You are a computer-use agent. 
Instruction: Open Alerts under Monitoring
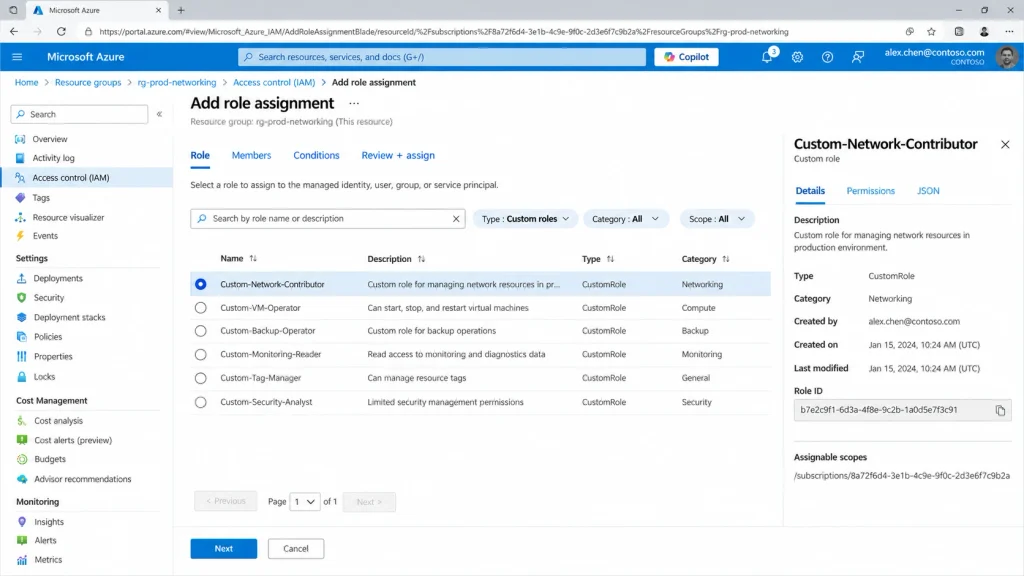point(45,540)
